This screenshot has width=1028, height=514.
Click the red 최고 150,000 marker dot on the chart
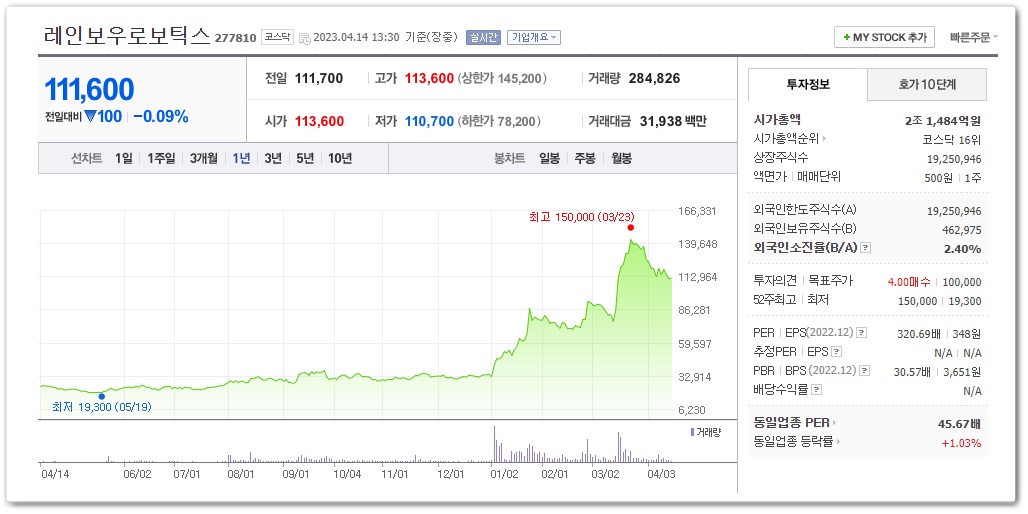(x=630, y=227)
